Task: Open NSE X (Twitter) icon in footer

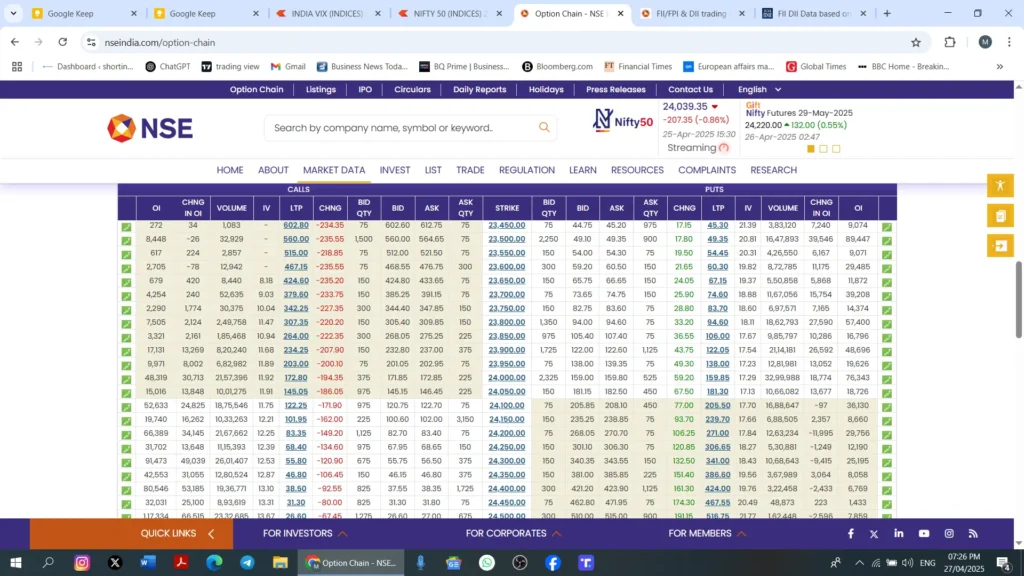Action: tap(874, 534)
